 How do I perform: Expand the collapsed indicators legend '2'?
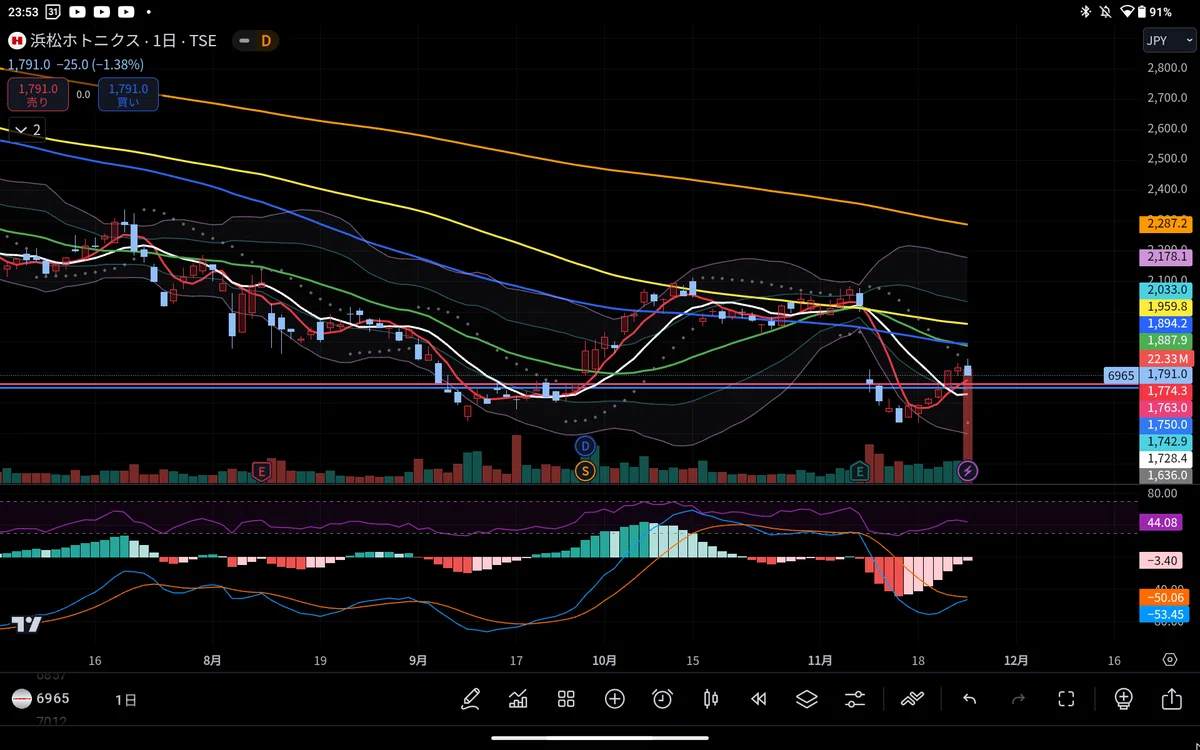[x=28, y=129]
